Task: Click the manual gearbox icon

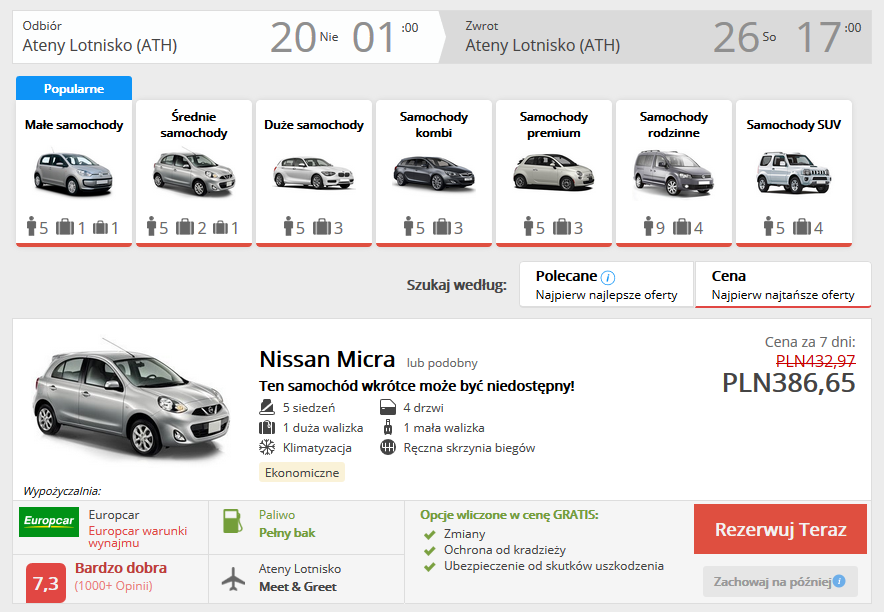Action: (388, 447)
